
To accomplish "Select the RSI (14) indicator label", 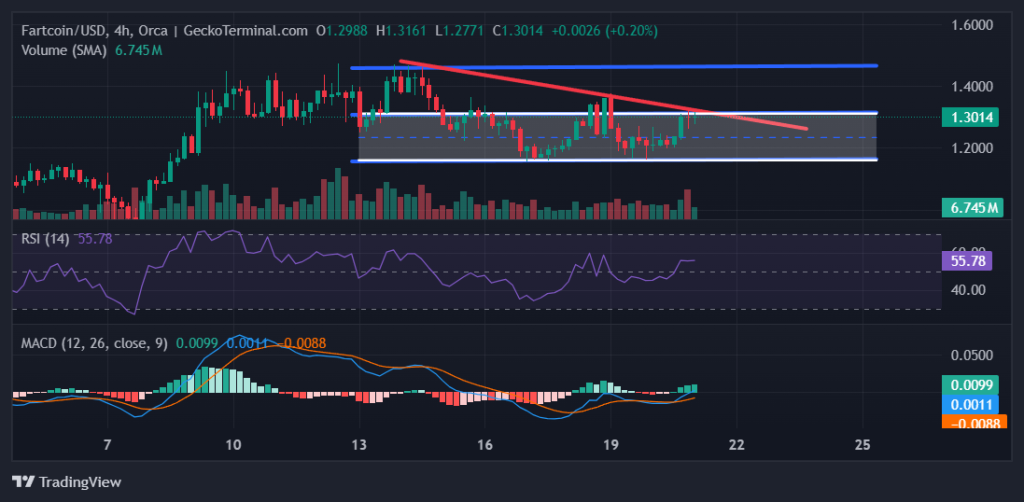I will [42, 237].
